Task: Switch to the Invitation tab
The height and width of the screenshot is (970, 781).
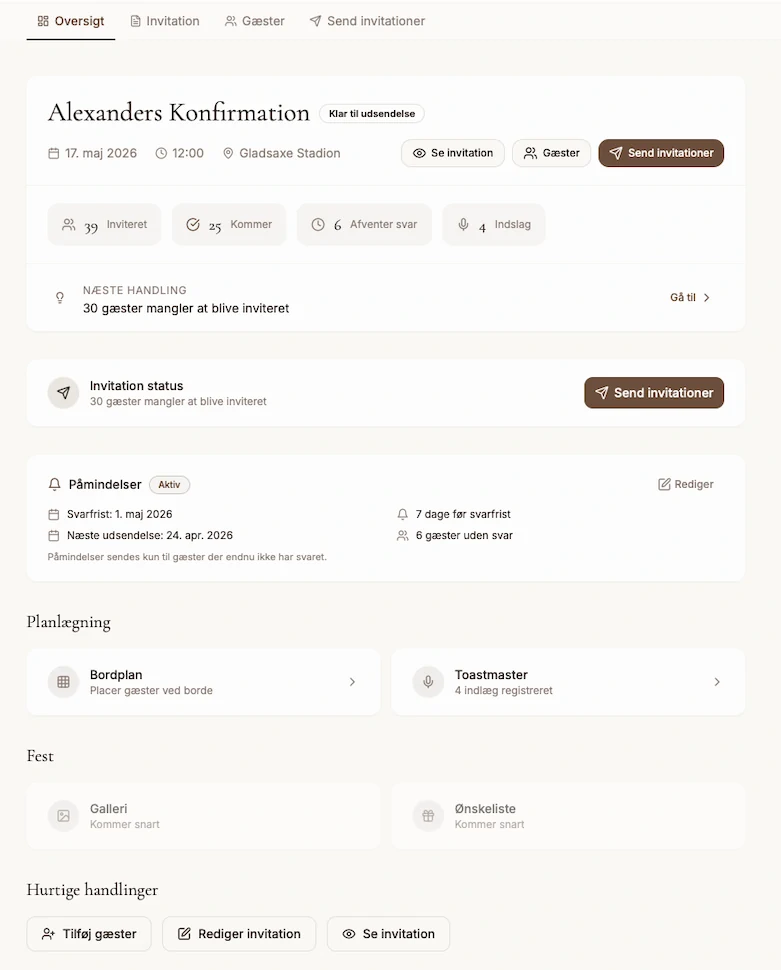Action: pos(164,20)
